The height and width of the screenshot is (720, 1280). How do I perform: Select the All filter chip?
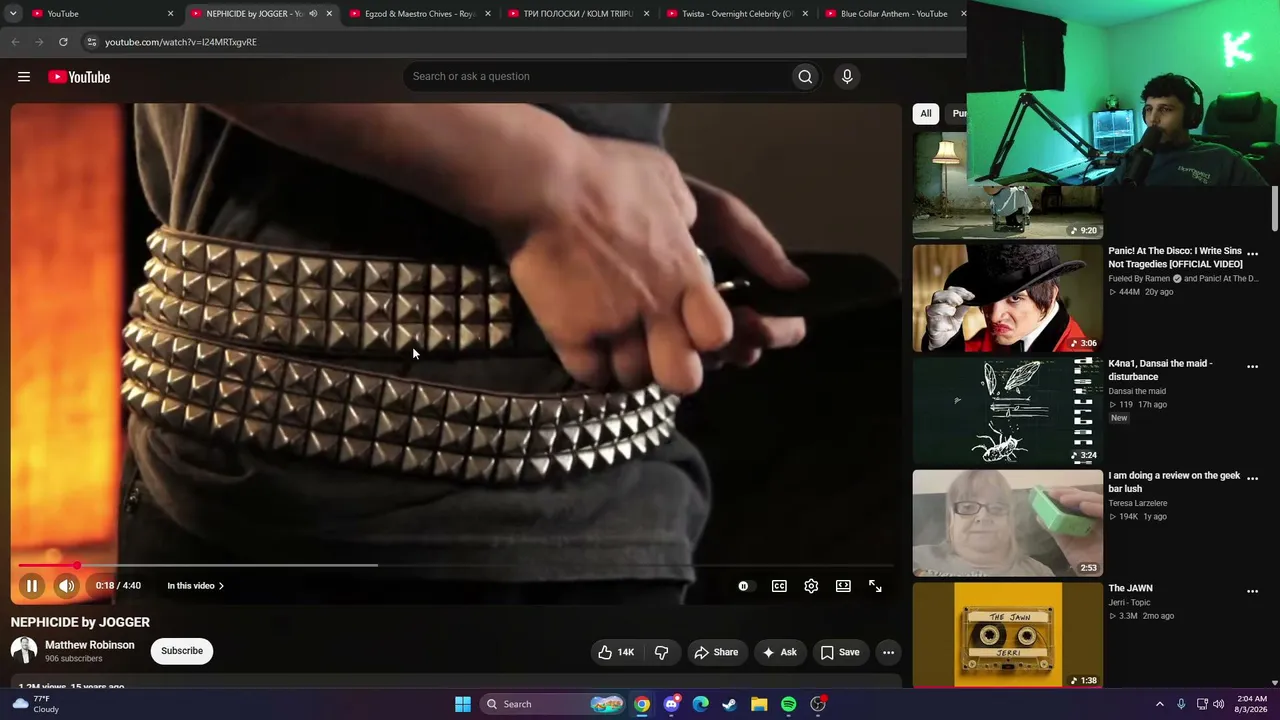[x=926, y=113]
